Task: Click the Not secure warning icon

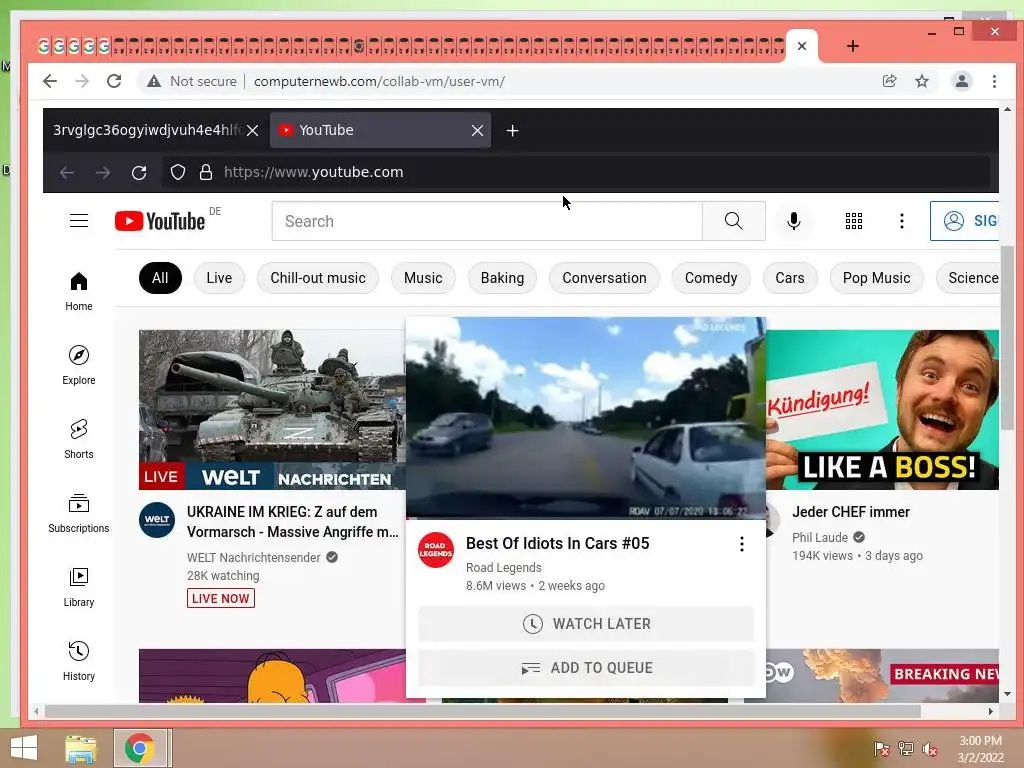Action: (x=153, y=81)
